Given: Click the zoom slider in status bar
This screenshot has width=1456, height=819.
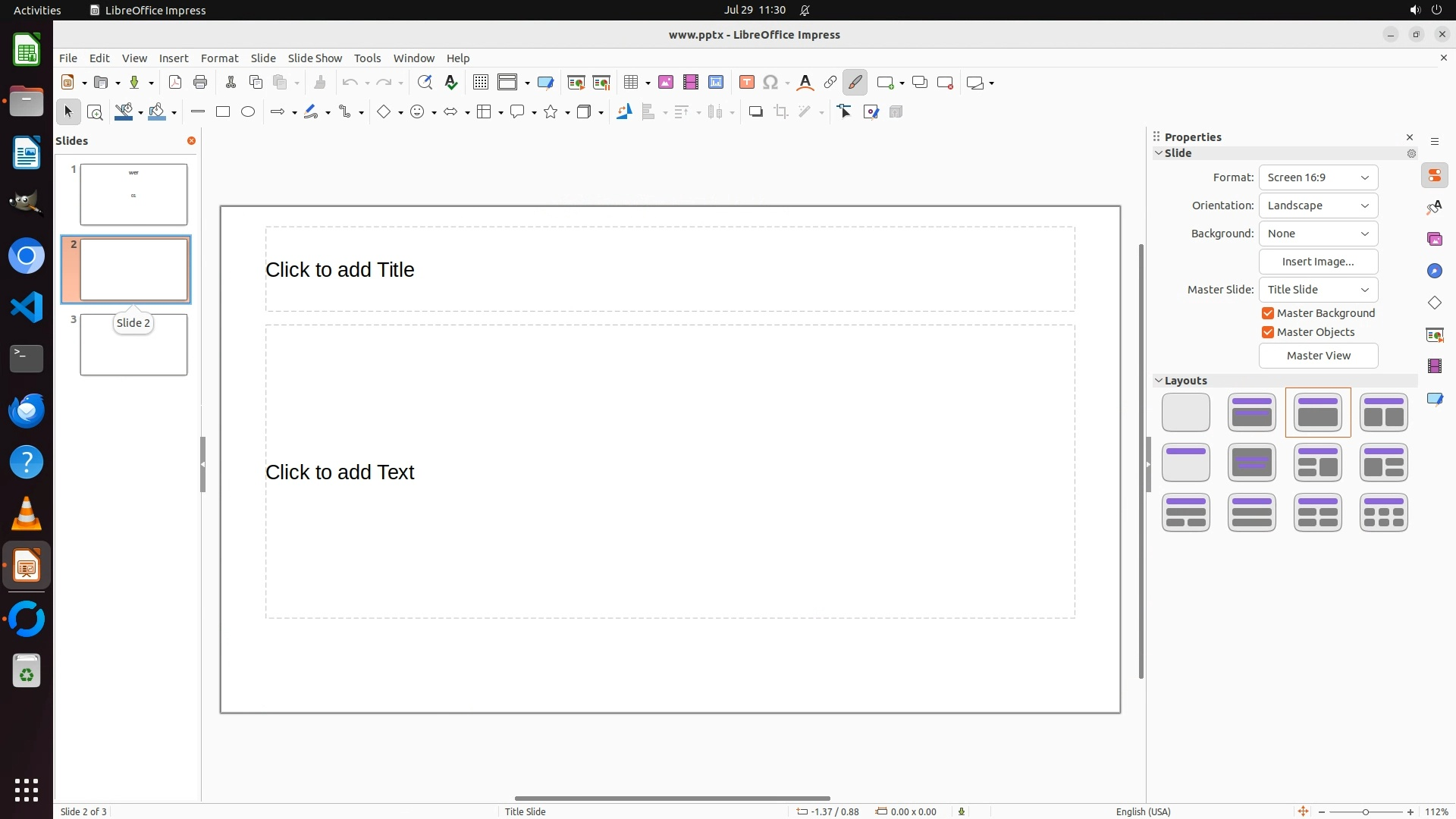Looking at the screenshot, I should [x=1366, y=811].
